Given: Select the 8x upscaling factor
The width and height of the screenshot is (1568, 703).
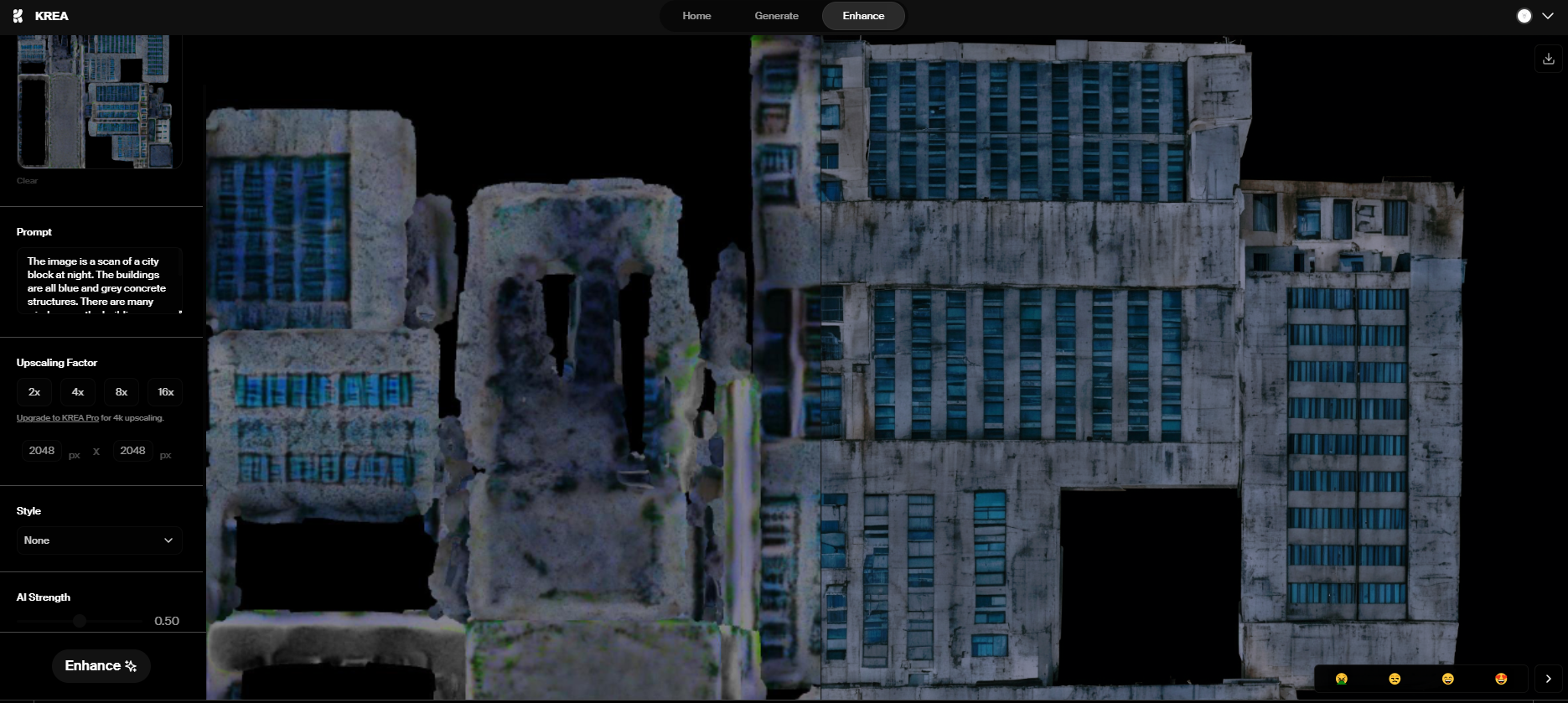Looking at the screenshot, I should [122, 392].
